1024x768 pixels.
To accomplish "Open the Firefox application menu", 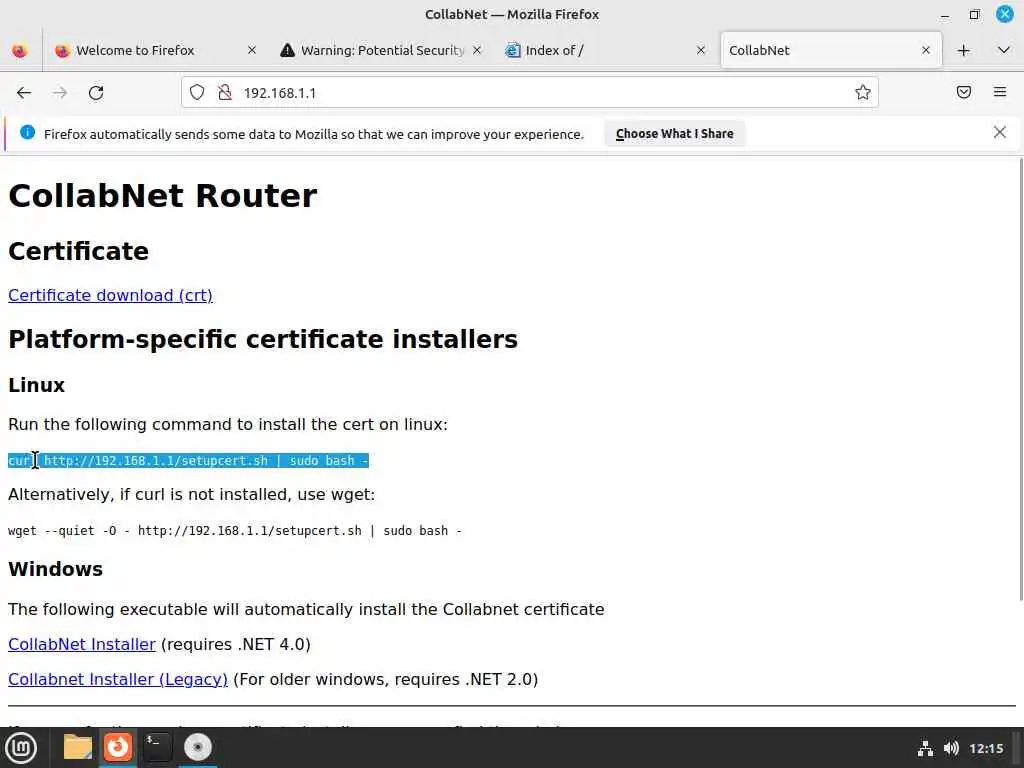I will pyautogui.click(x=1000, y=92).
